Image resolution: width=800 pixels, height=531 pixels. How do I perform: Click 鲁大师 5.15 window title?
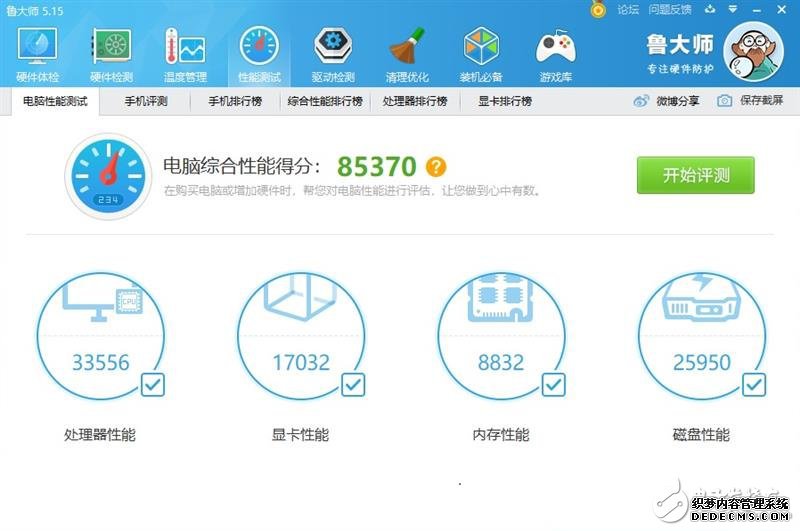(x=35, y=11)
